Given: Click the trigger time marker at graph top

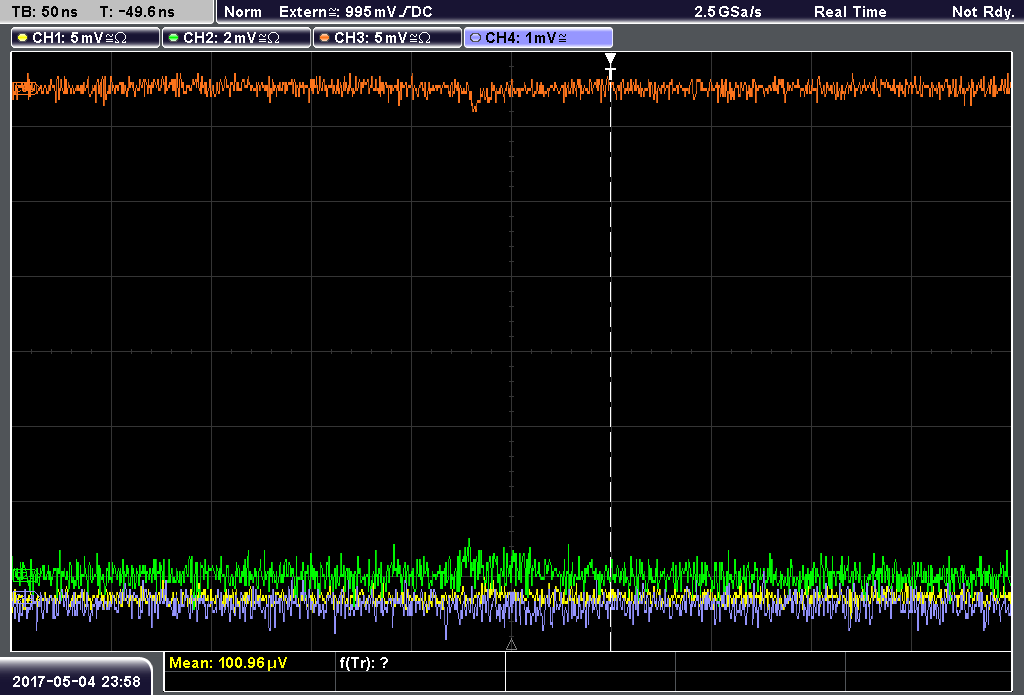Looking at the screenshot, I should coord(610,59).
